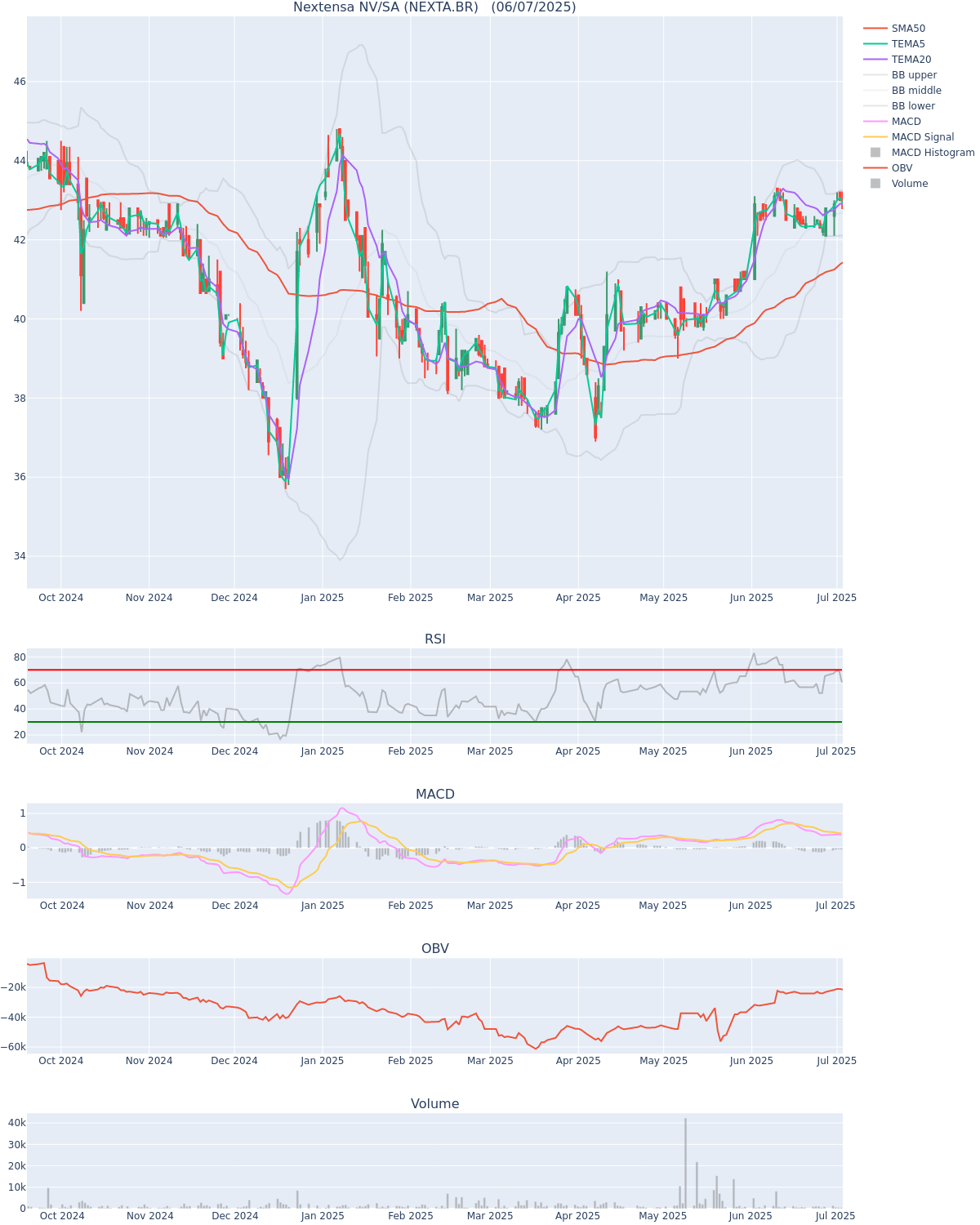Hide the BB upper legend entry
This screenshot has height=1225, width=980.
tap(914, 75)
